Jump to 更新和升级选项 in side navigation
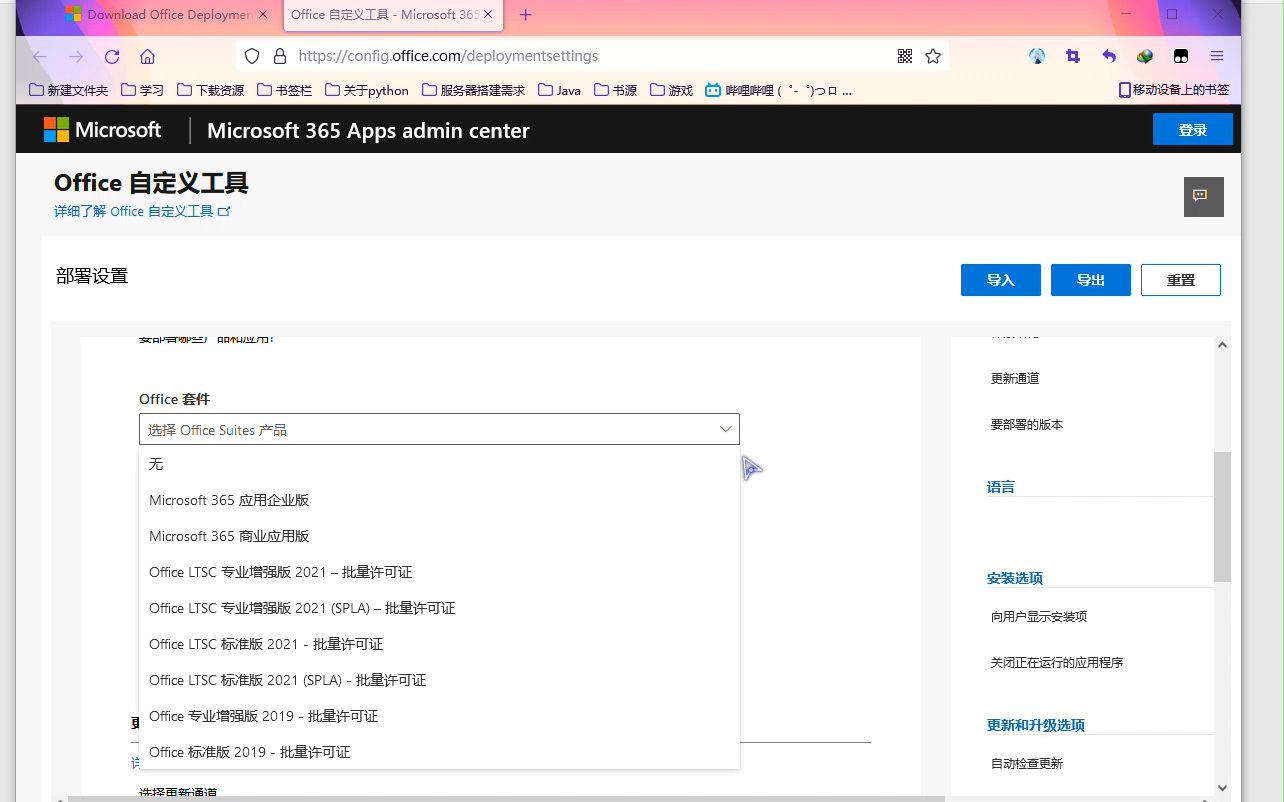Image resolution: width=1284 pixels, height=802 pixels. pos(1036,725)
